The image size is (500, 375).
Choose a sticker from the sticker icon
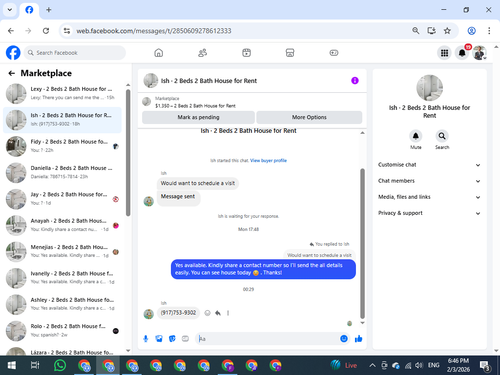[172, 339]
